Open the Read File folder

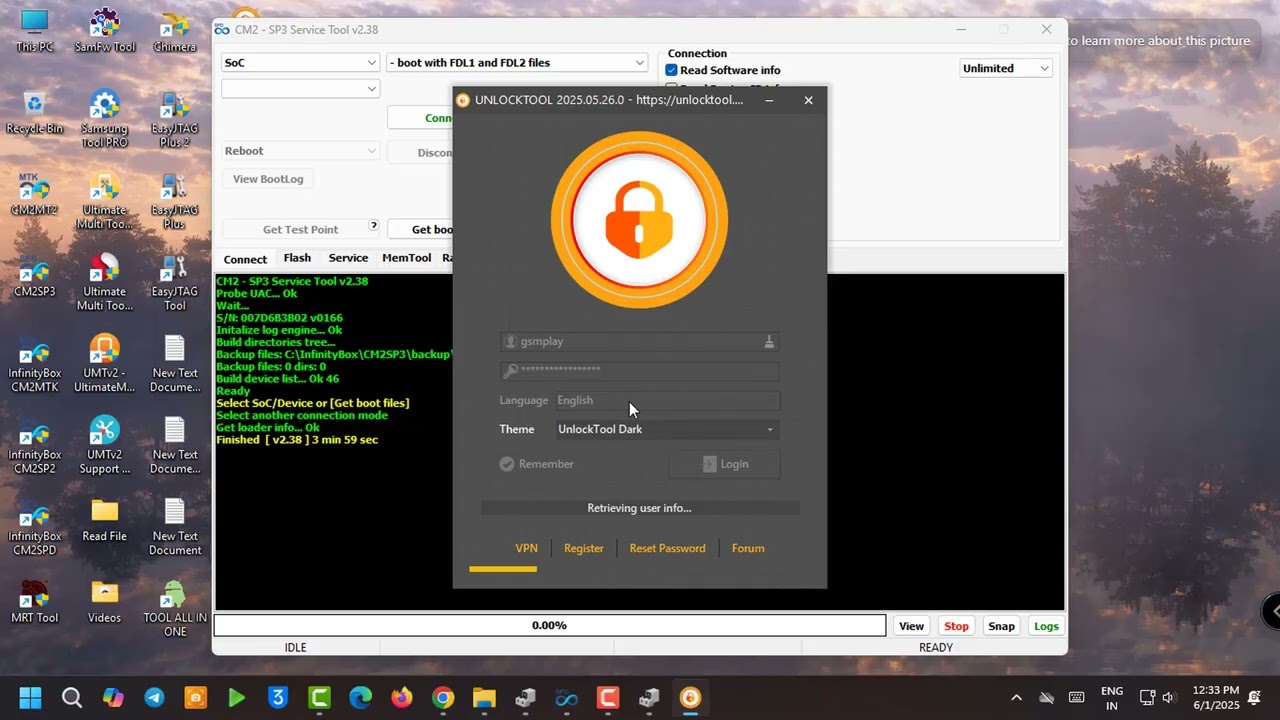coord(104,520)
